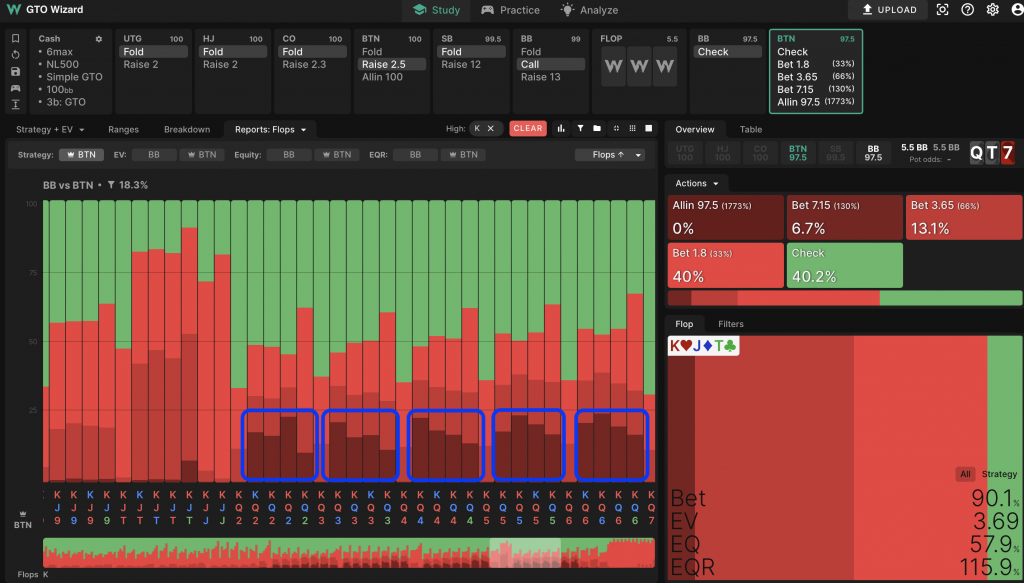This screenshot has width=1024, height=583.
Task: Open the Breakdown tab
Action: [187, 129]
